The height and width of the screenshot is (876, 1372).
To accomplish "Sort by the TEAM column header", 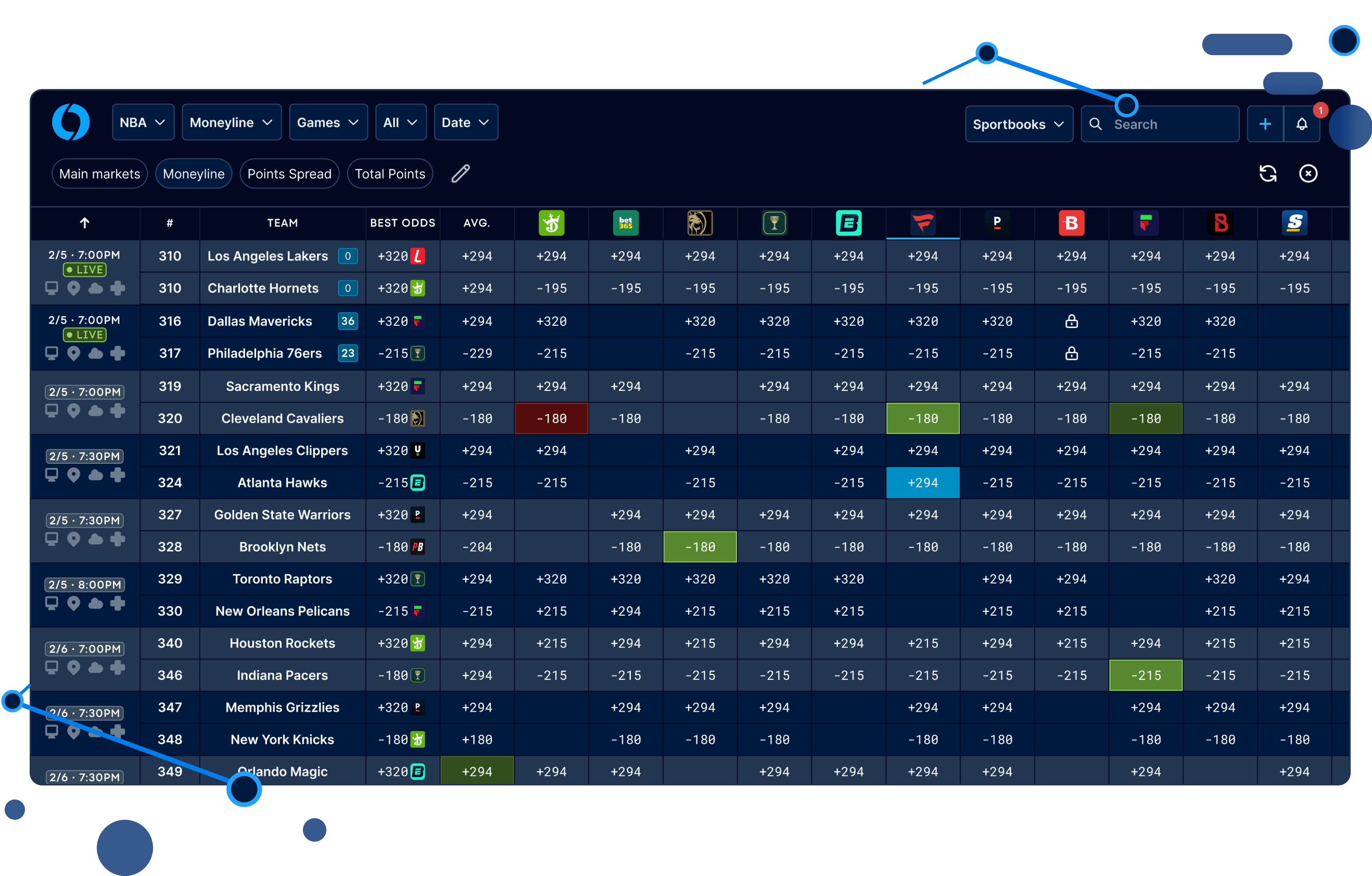I will point(283,223).
